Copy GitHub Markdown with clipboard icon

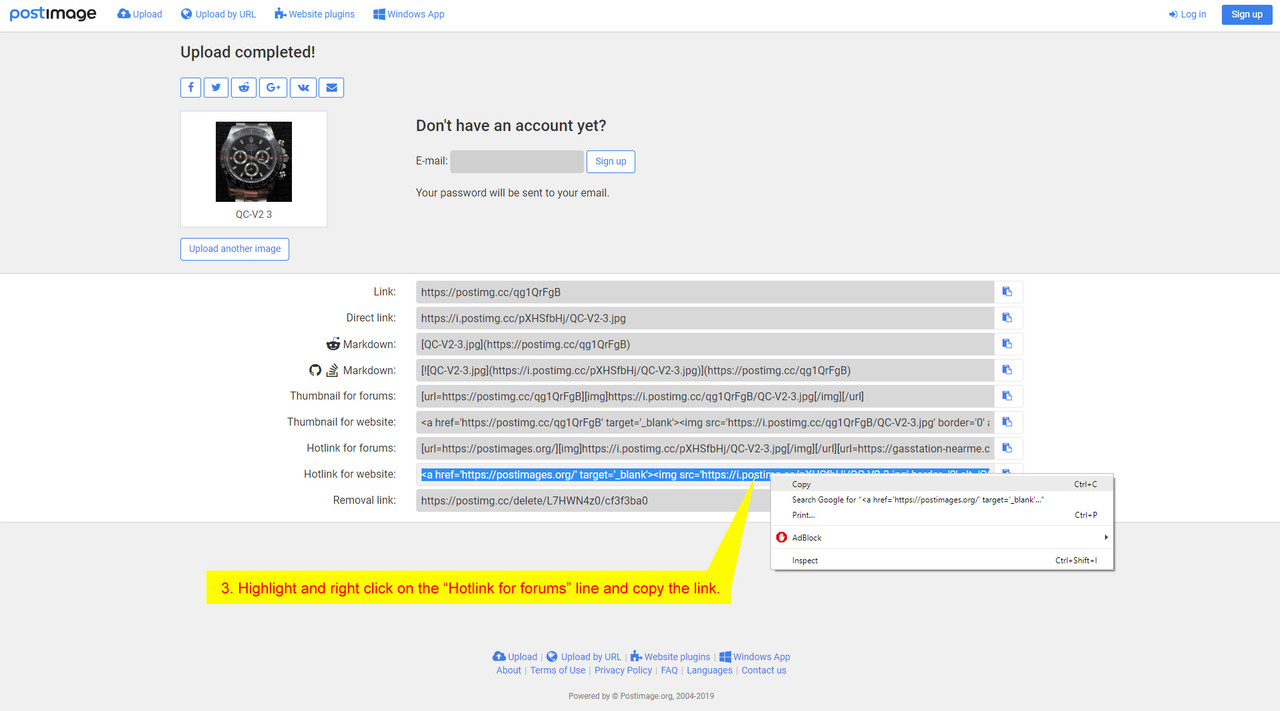pos(1008,370)
